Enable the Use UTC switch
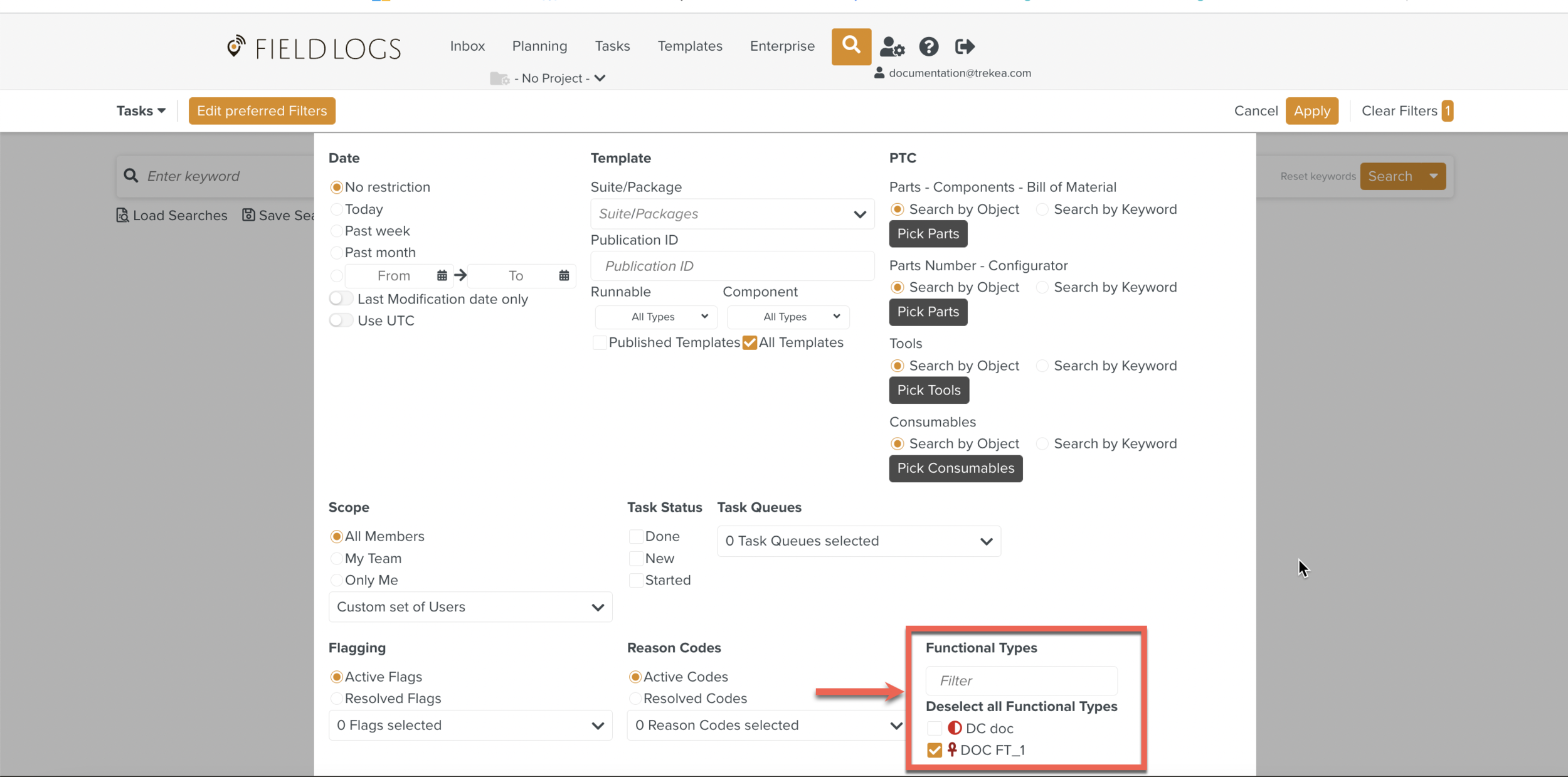The width and height of the screenshot is (1568, 777). [x=341, y=320]
